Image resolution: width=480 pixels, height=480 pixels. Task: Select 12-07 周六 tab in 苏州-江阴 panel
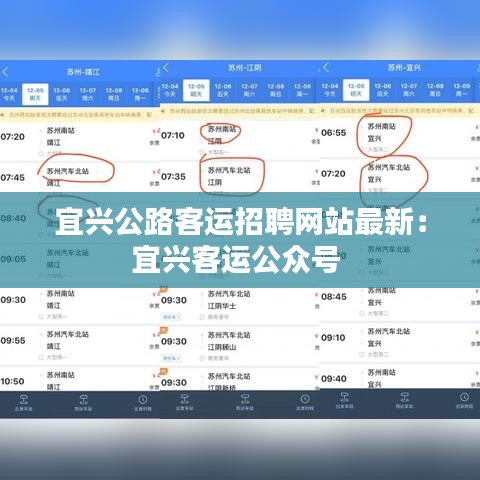(x=249, y=90)
